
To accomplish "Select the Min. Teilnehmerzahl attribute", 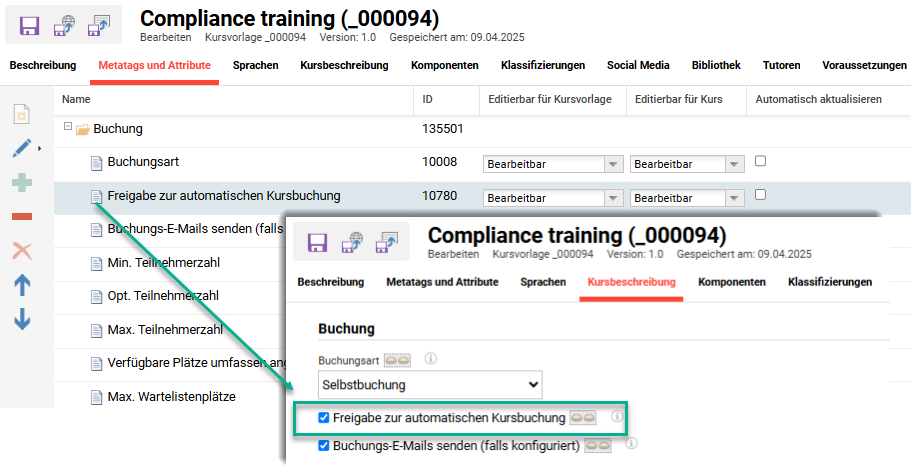I will tap(163, 263).
